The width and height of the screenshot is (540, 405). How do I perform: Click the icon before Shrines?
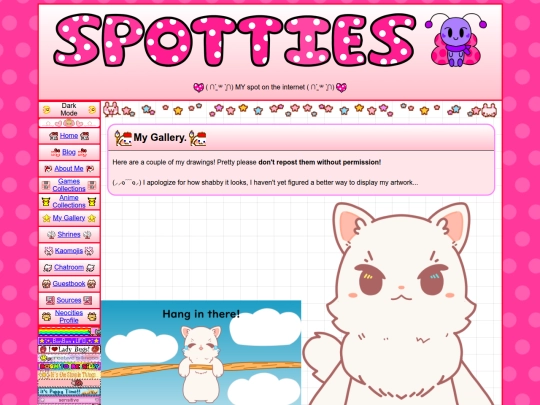point(51,235)
